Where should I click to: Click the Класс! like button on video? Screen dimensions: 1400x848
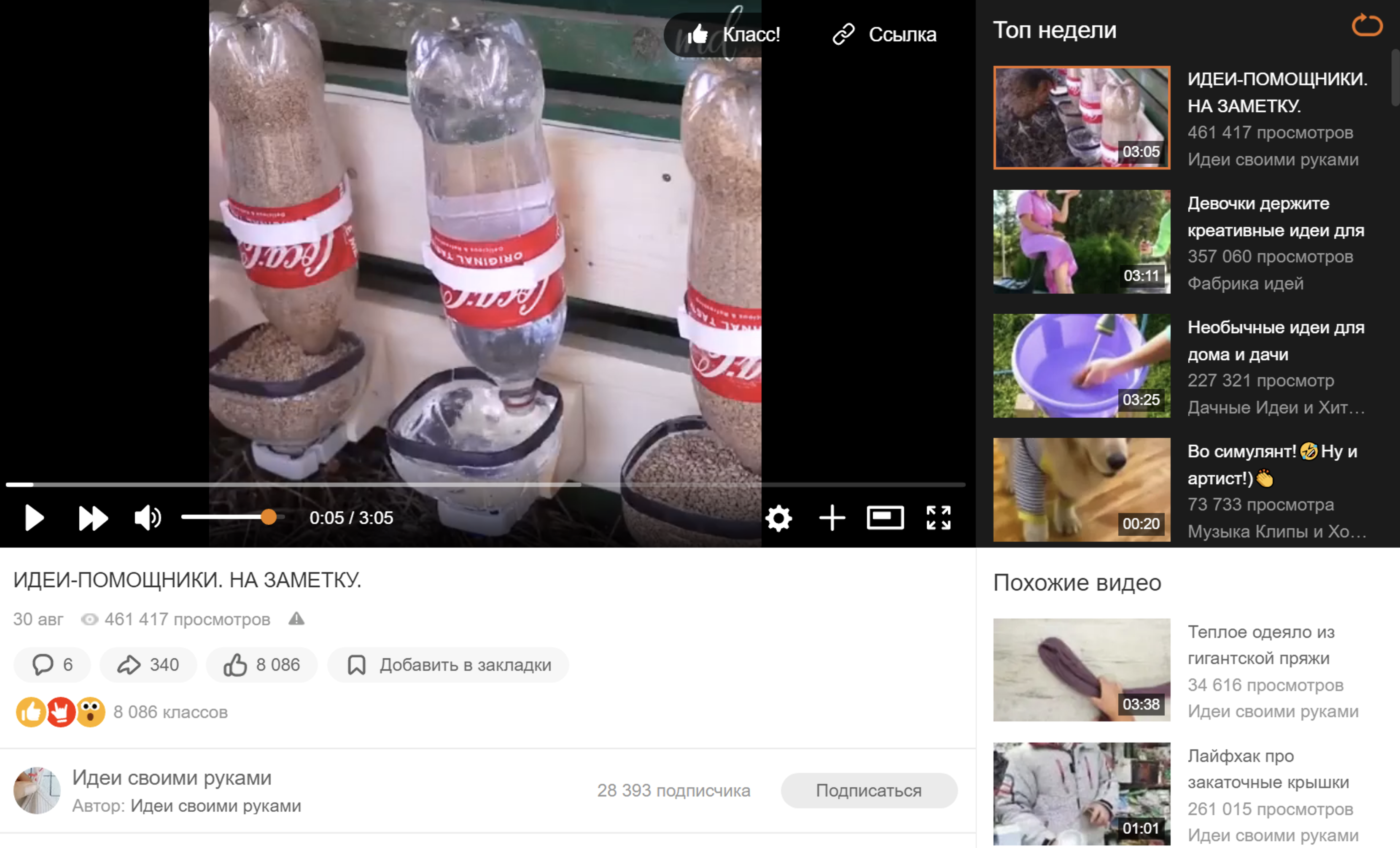click(x=733, y=35)
